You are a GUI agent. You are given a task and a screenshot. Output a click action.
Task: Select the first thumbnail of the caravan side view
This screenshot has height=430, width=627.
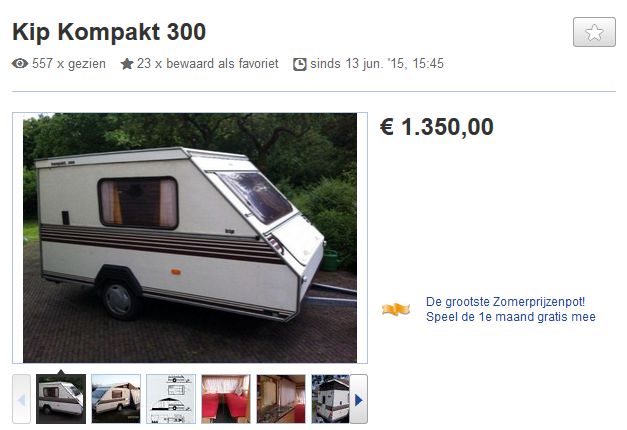(x=61, y=399)
